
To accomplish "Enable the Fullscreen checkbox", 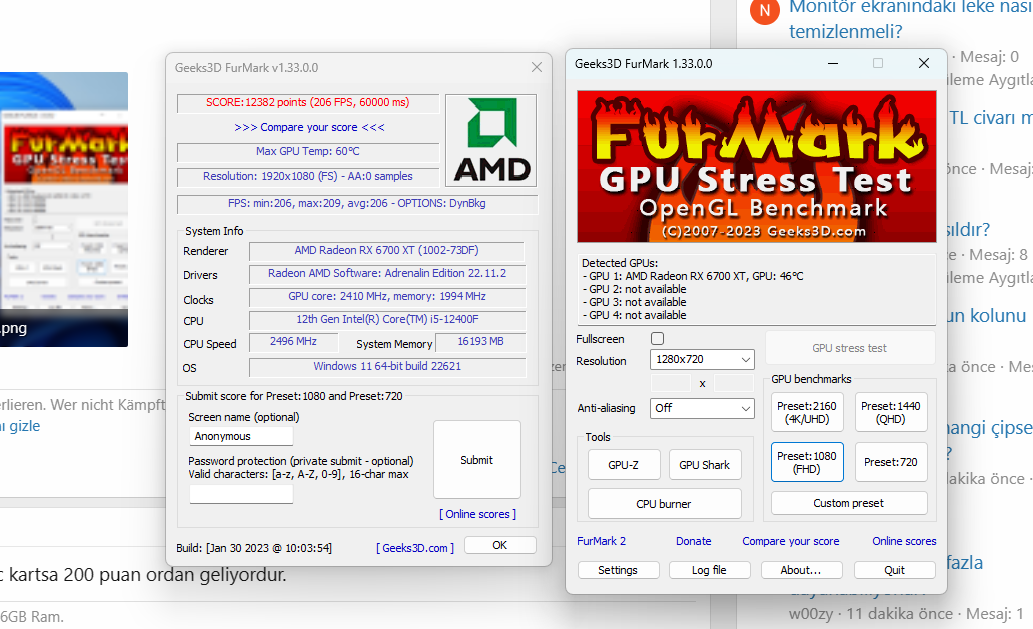I will pyautogui.click(x=657, y=339).
